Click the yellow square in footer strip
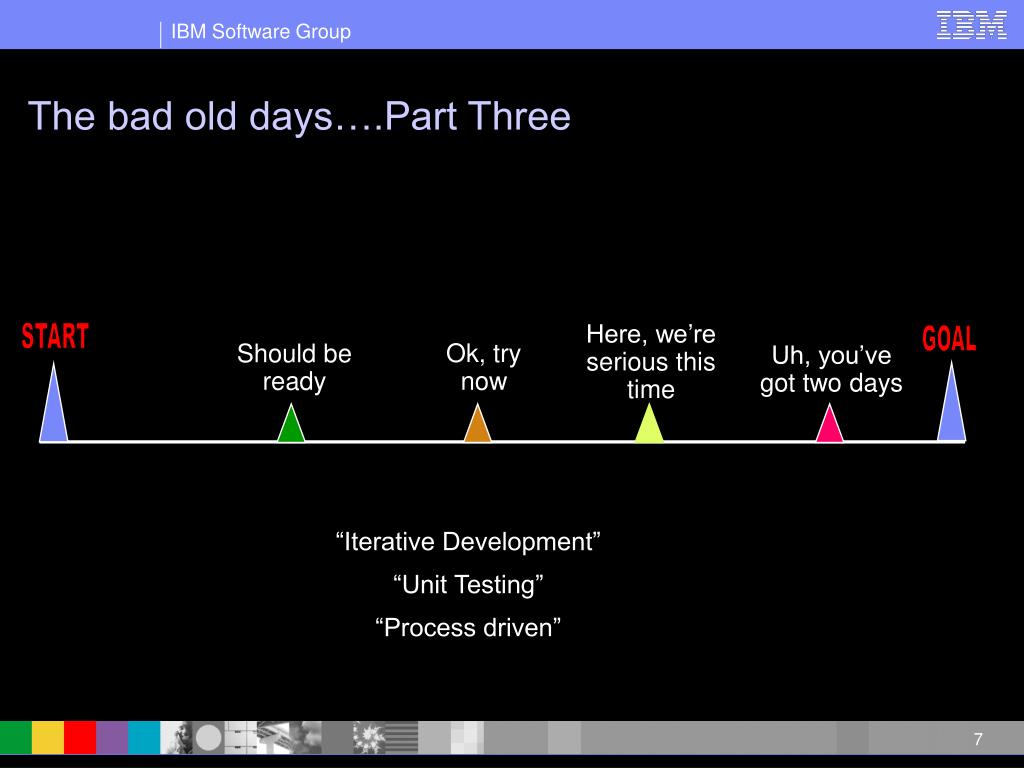1024x768 pixels. pos(48,738)
